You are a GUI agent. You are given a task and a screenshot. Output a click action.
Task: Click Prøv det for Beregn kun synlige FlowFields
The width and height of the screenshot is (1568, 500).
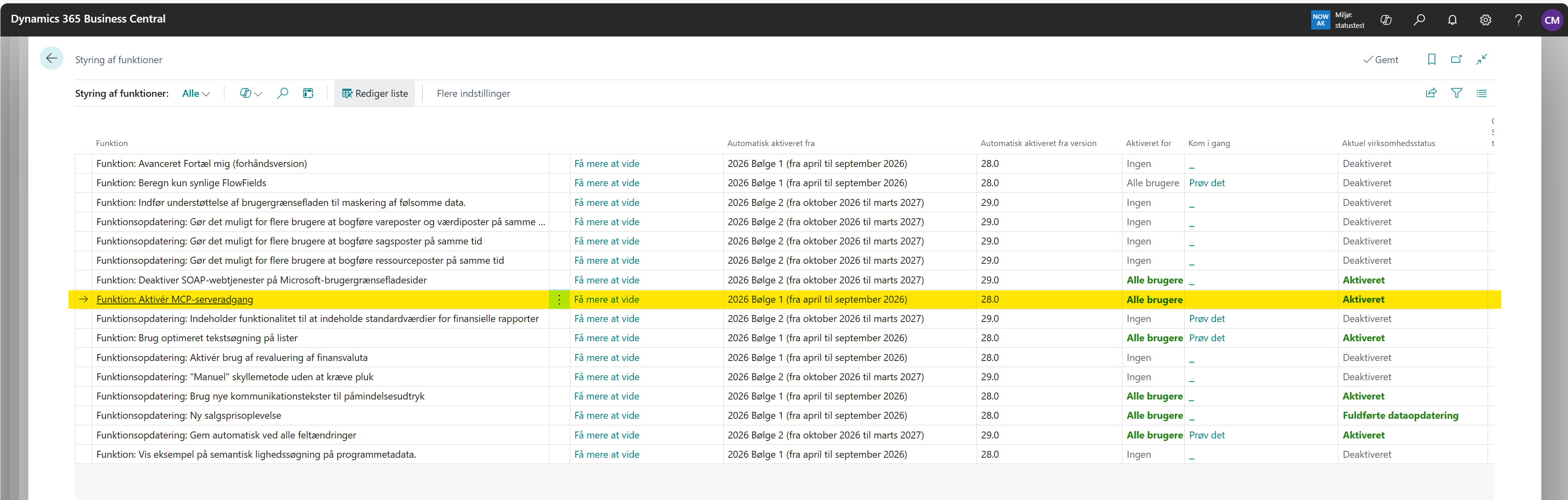[1207, 183]
